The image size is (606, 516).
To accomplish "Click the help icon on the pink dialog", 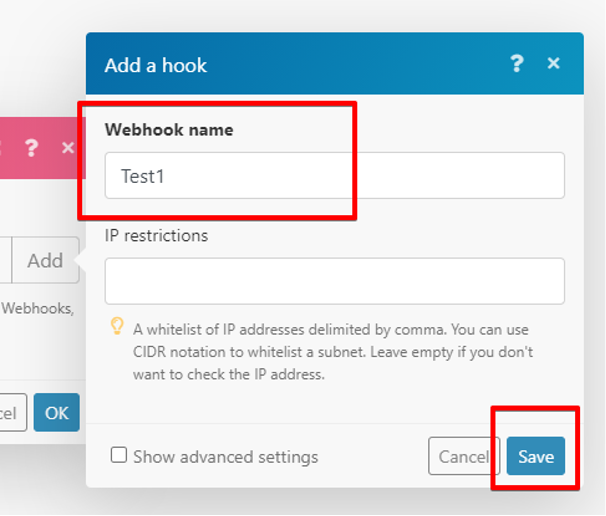I will [x=31, y=148].
